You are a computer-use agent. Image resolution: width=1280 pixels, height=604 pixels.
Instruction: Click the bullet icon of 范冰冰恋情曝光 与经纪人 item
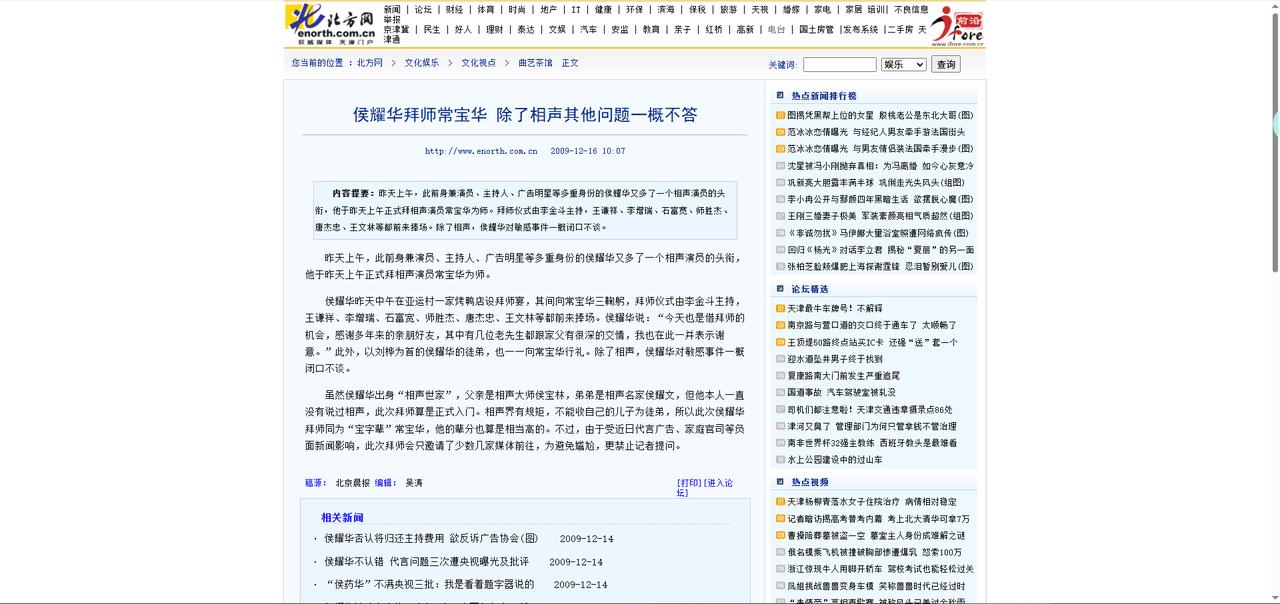tap(780, 132)
